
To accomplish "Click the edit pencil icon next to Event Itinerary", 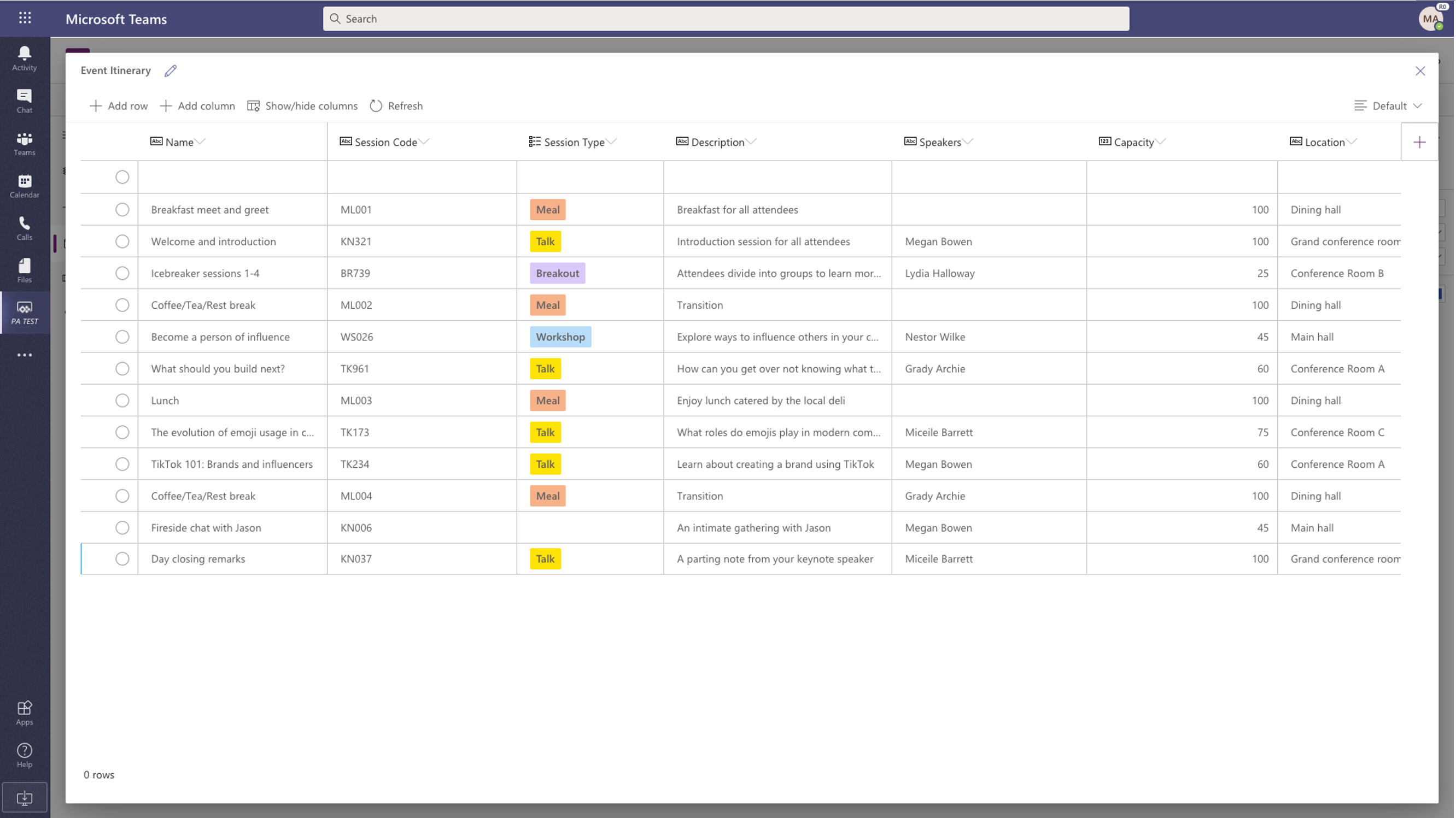I will coord(170,70).
